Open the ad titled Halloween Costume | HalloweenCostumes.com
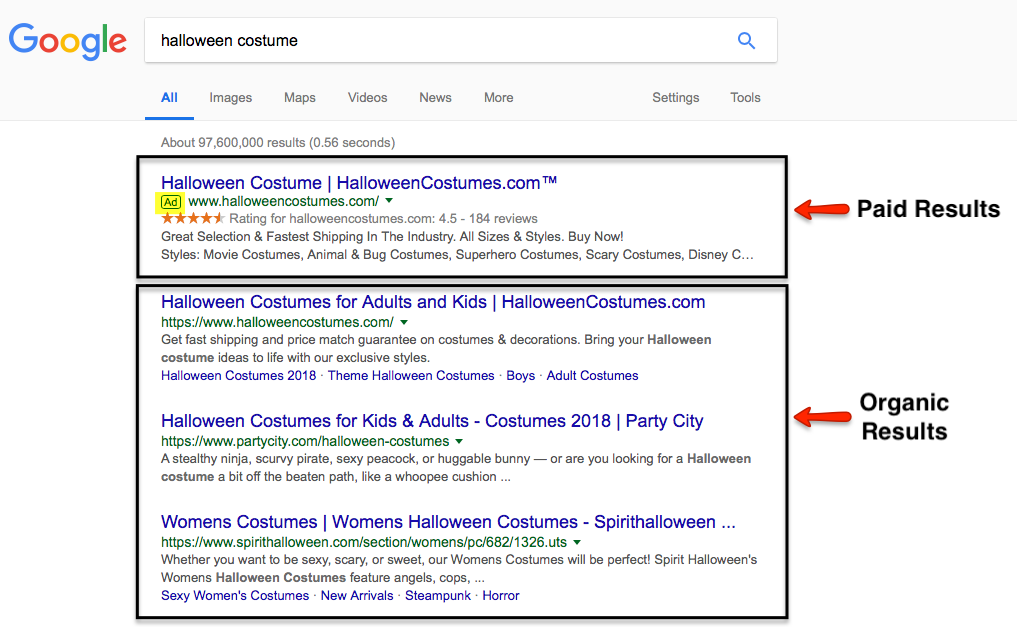The height and width of the screenshot is (627, 1017). click(x=359, y=183)
